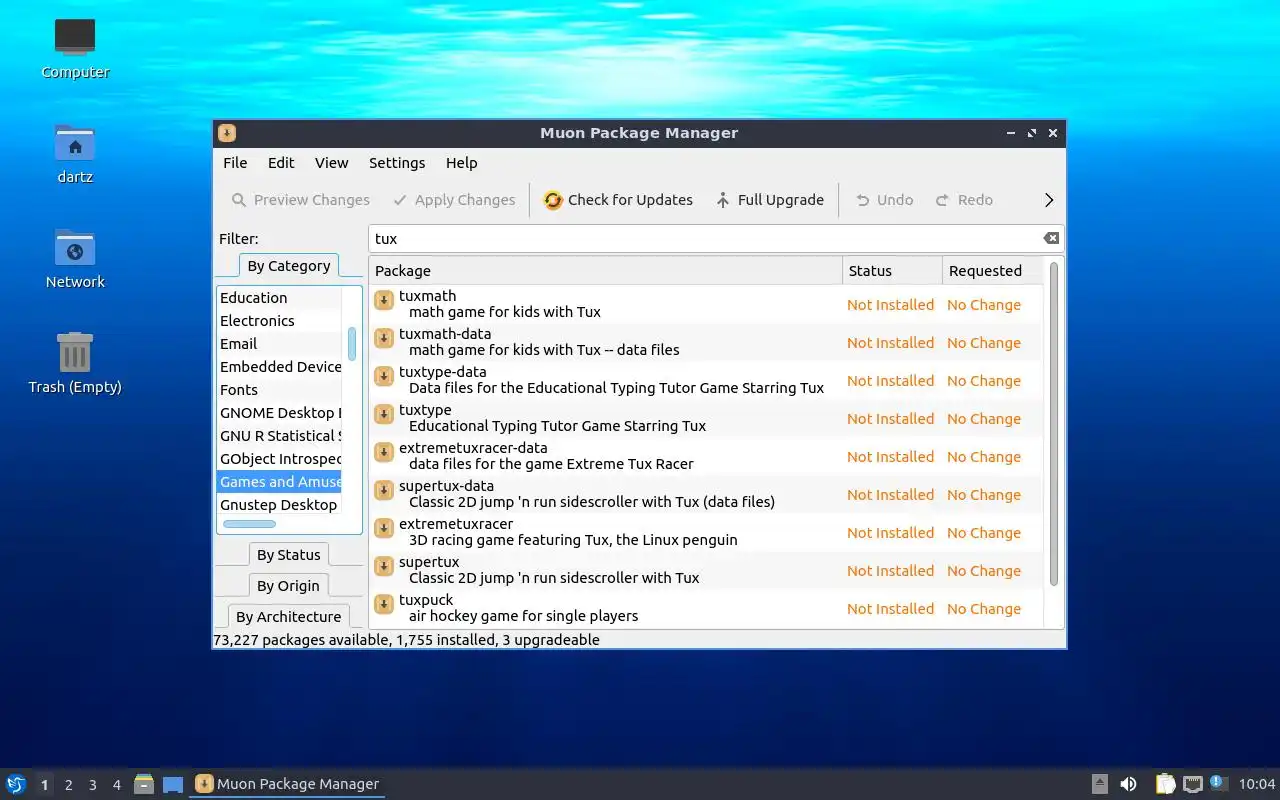Expand the toolbar overflow chevron

click(x=1049, y=200)
